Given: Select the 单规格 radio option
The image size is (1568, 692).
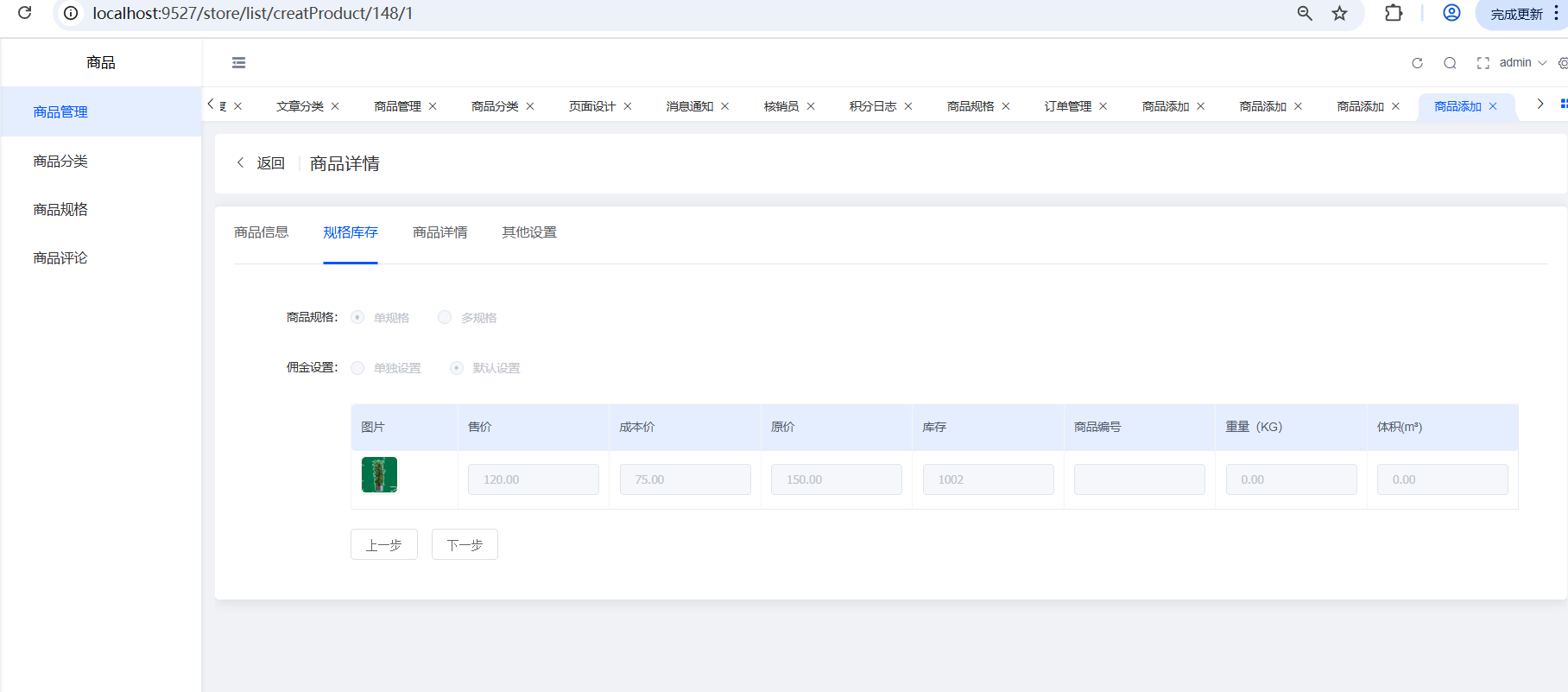Looking at the screenshot, I should tap(357, 318).
